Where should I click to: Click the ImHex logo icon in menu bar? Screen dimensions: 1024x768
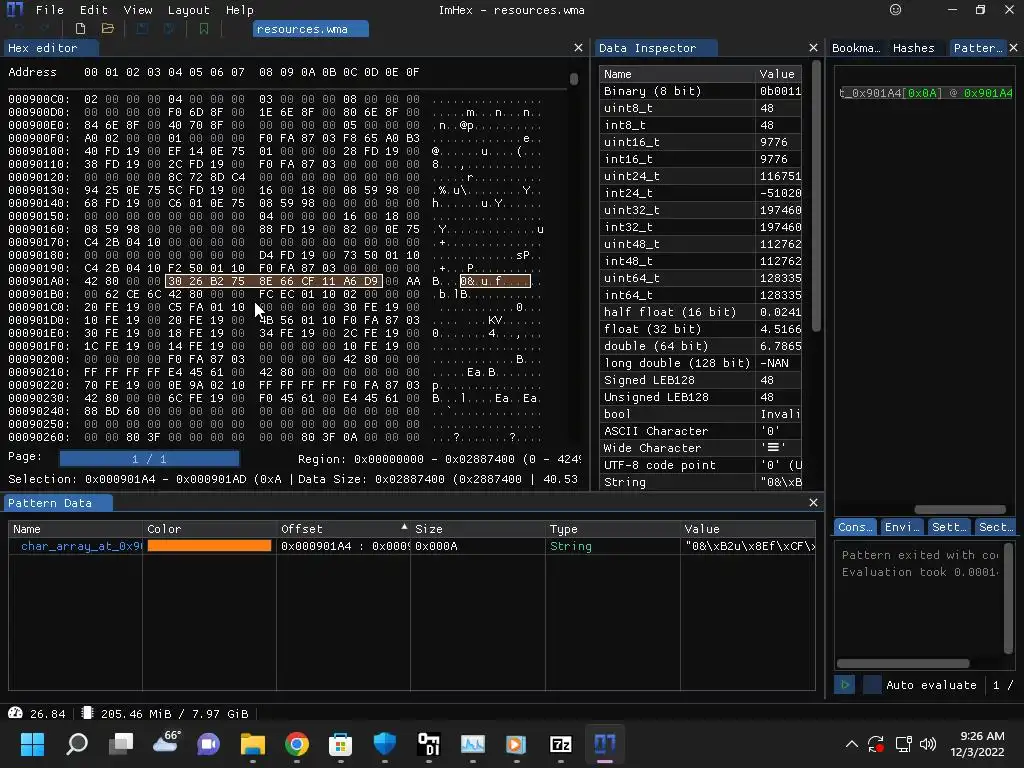tap(14, 9)
